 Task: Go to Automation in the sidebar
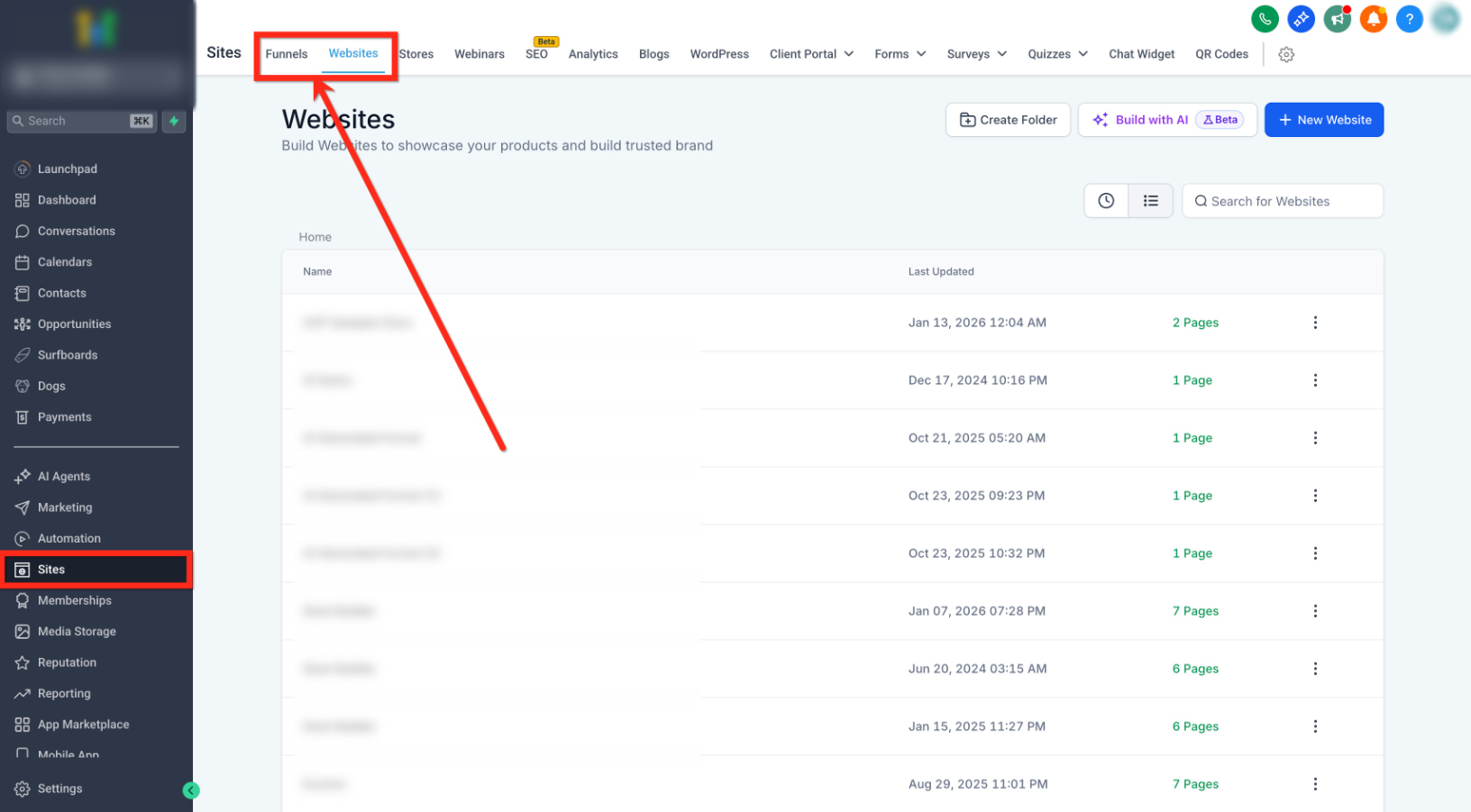pyautogui.click(x=69, y=538)
